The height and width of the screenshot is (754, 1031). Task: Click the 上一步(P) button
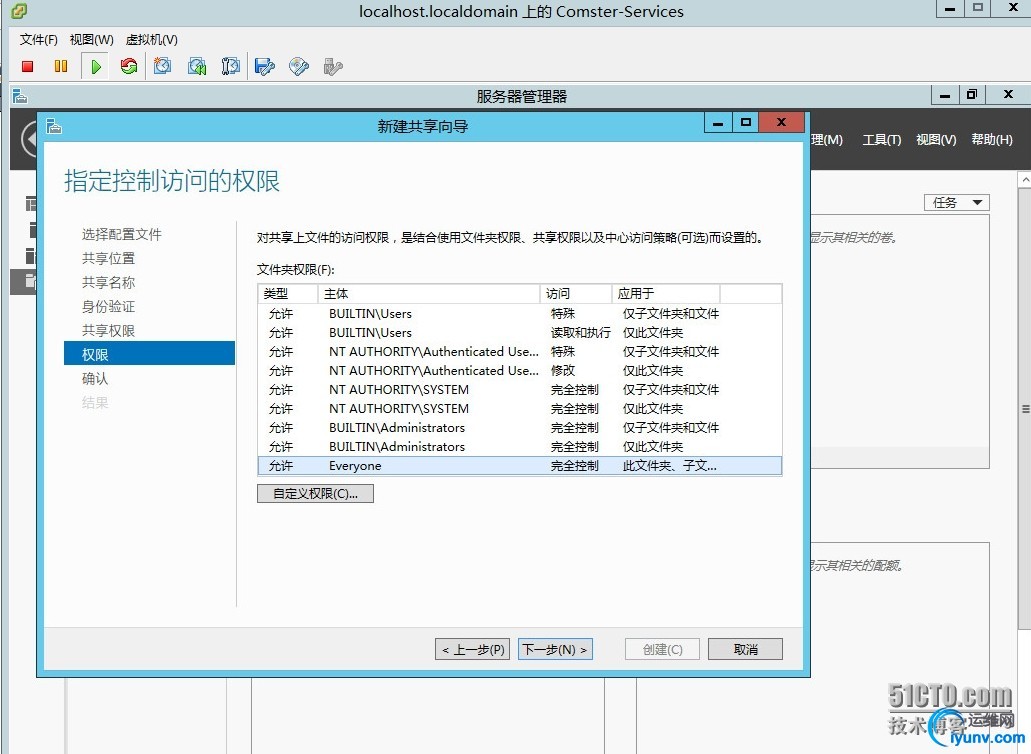[x=472, y=649]
